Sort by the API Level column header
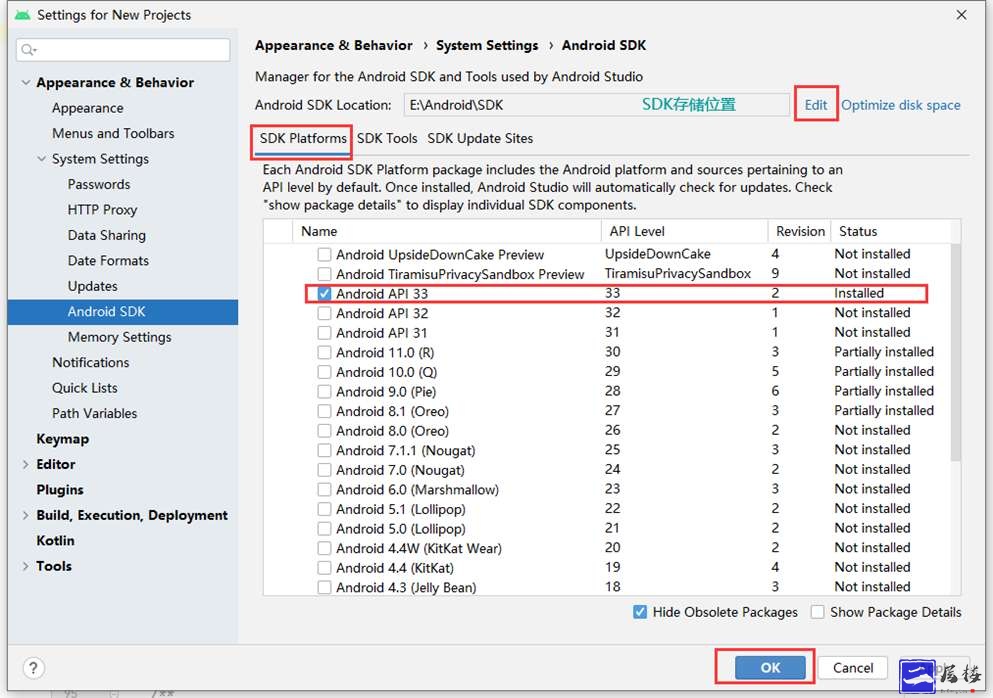The width and height of the screenshot is (993, 698). [684, 231]
